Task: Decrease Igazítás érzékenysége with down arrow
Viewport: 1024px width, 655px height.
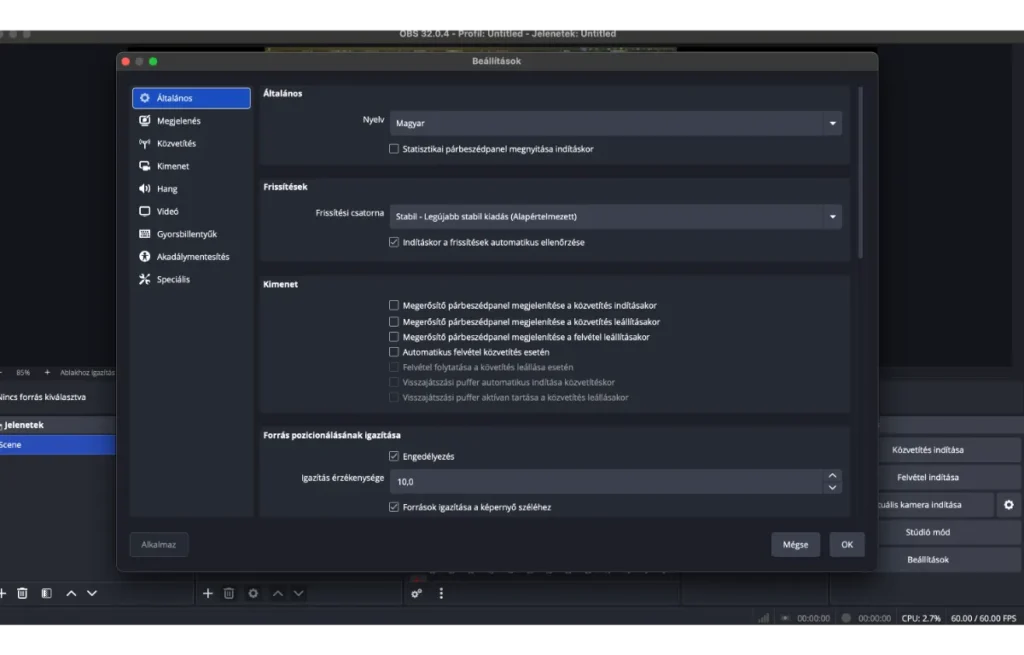Action: 832,488
